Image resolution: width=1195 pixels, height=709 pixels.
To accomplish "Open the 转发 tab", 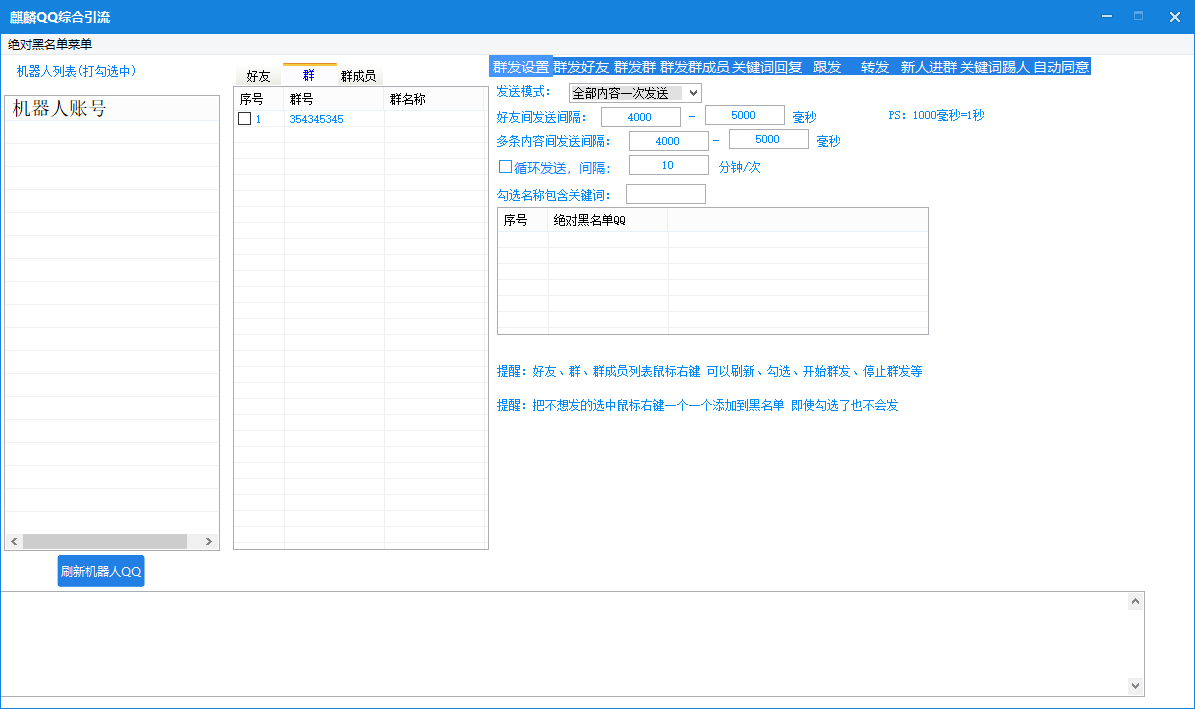I will [875, 67].
